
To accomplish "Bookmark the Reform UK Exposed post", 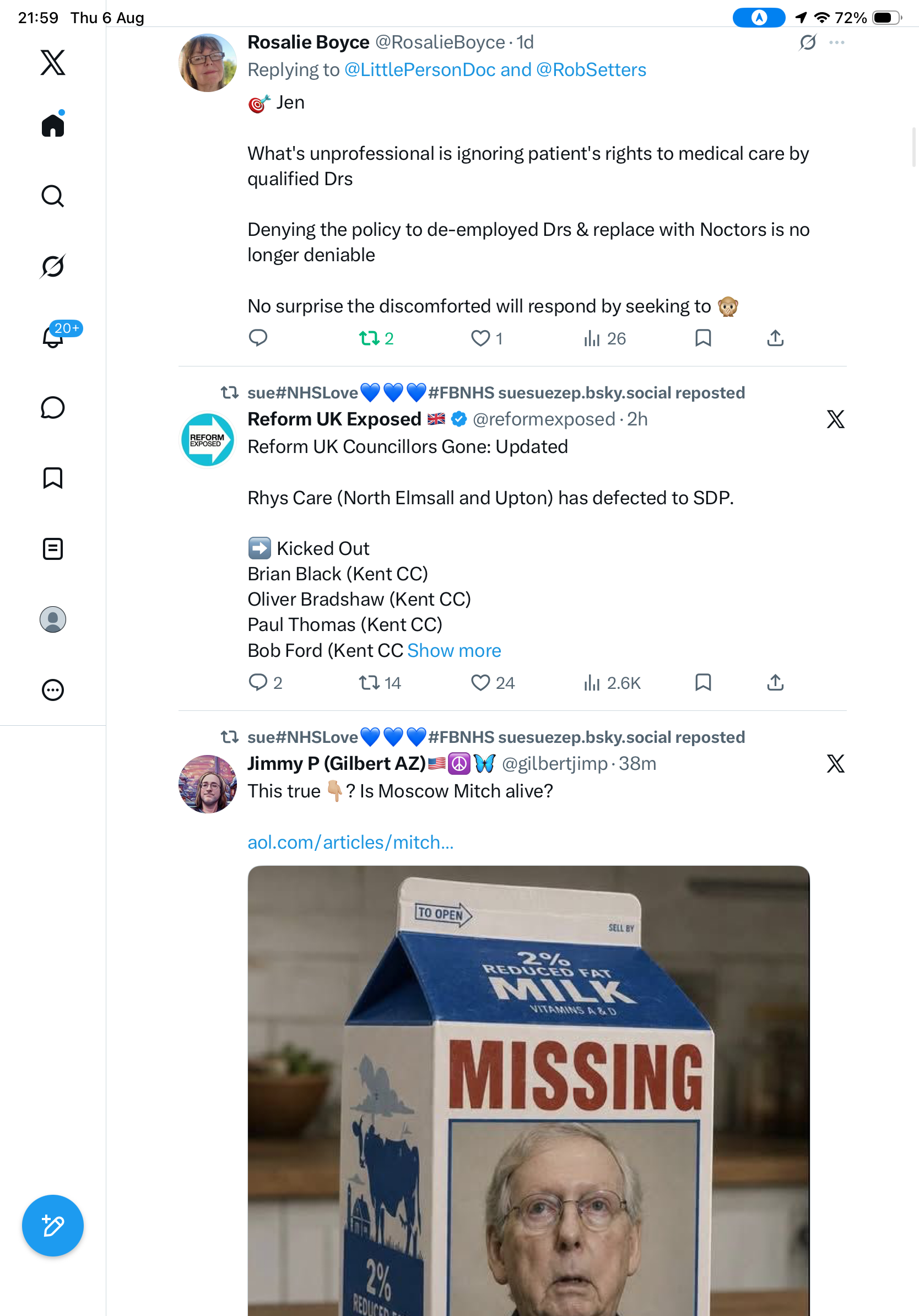I will coord(703,683).
